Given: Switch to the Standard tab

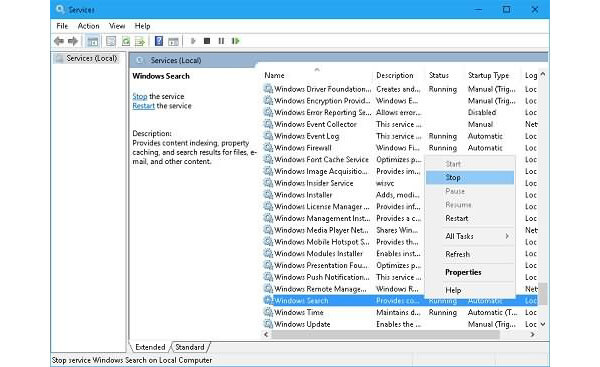Looking at the screenshot, I should point(190,347).
